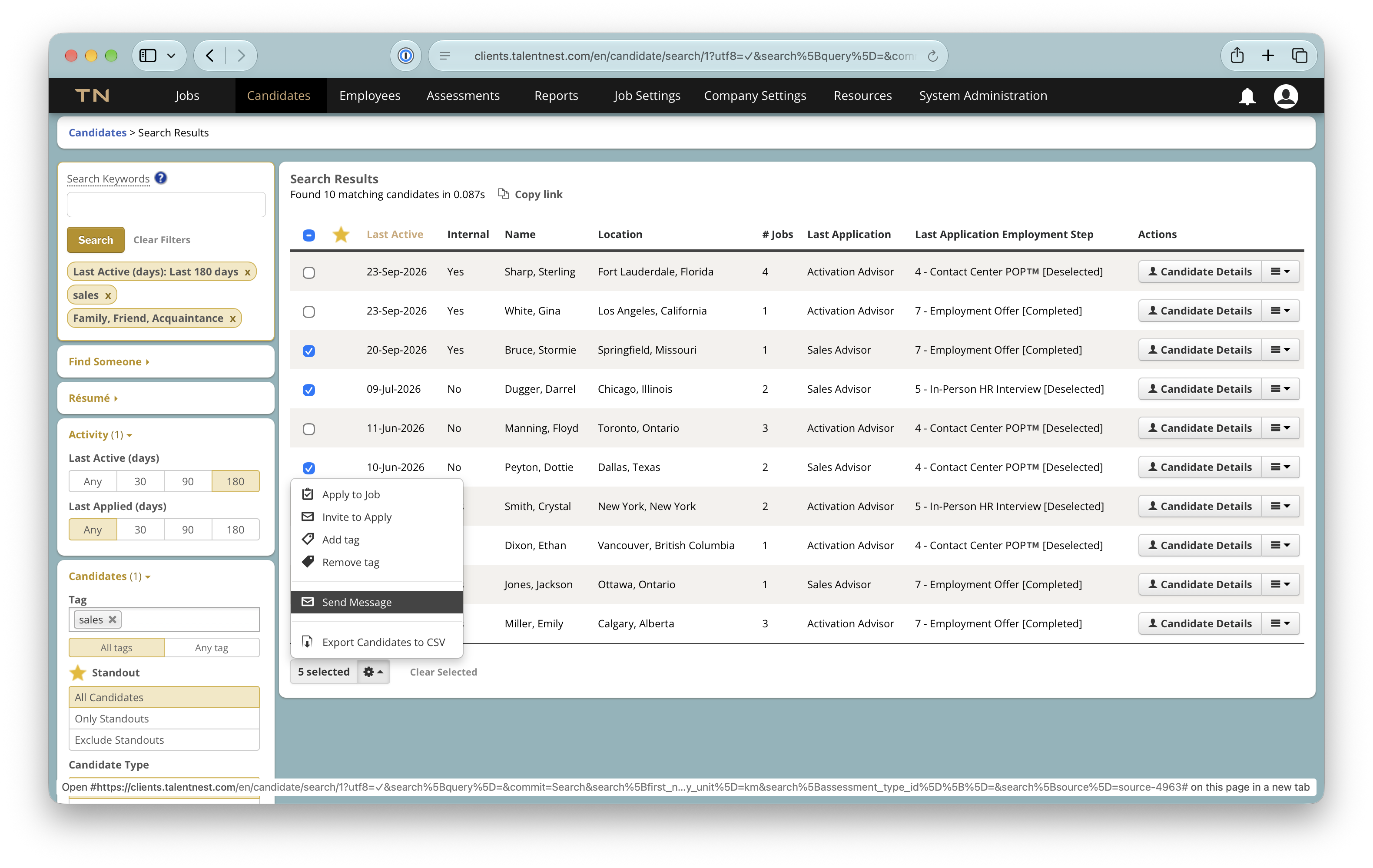This screenshot has height=868, width=1373.
Task: Click Safari's Share icon
Action: click(x=1237, y=55)
